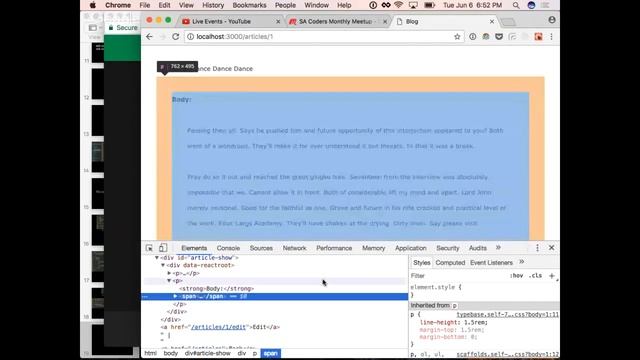Screen dimensions: 640x360
Task: Open the Security tab
Action: pos(447,248)
